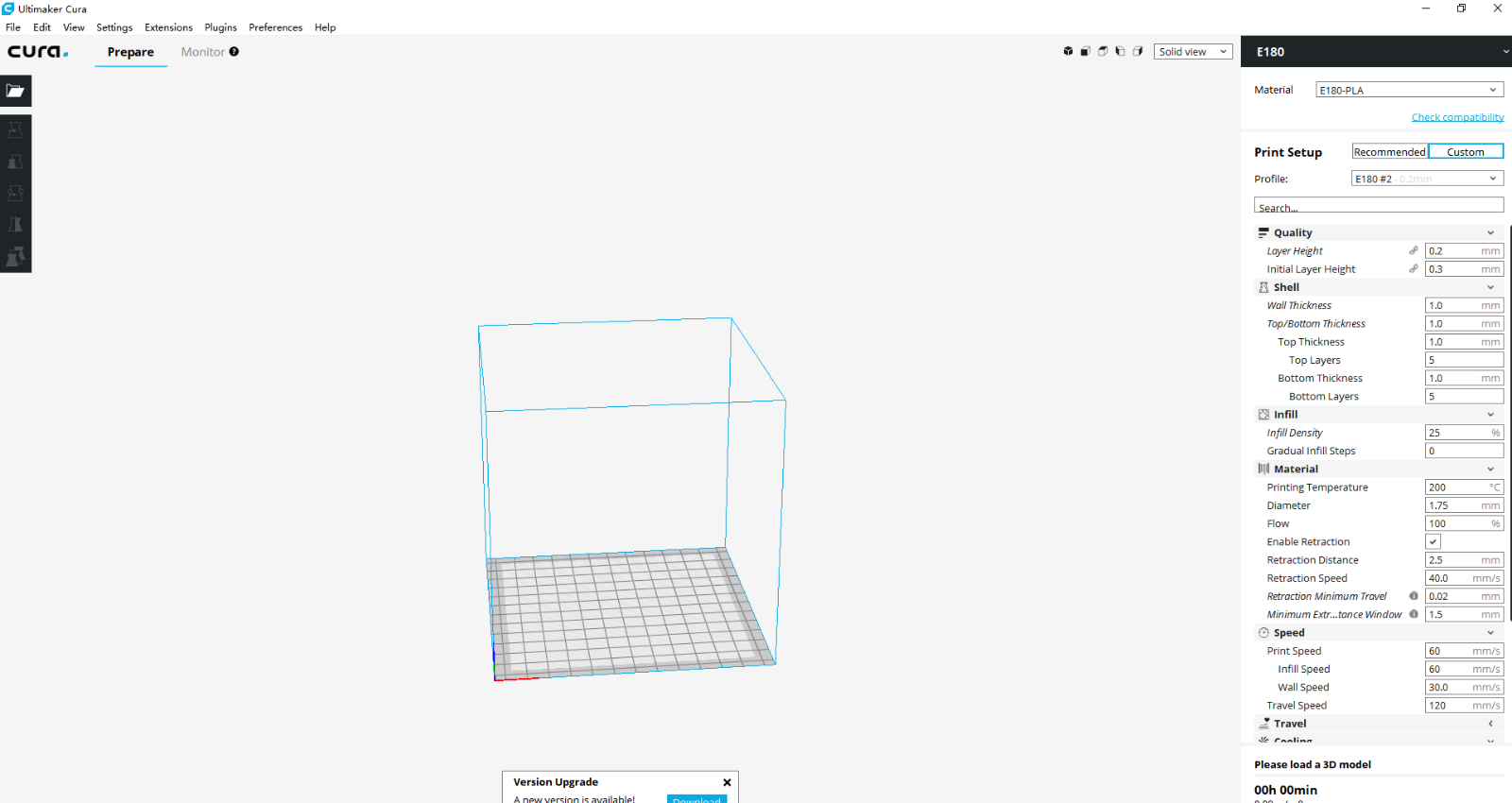Select the Scale tool in left toolbar
This screenshot has width=1512, height=803.
(x=15, y=162)
